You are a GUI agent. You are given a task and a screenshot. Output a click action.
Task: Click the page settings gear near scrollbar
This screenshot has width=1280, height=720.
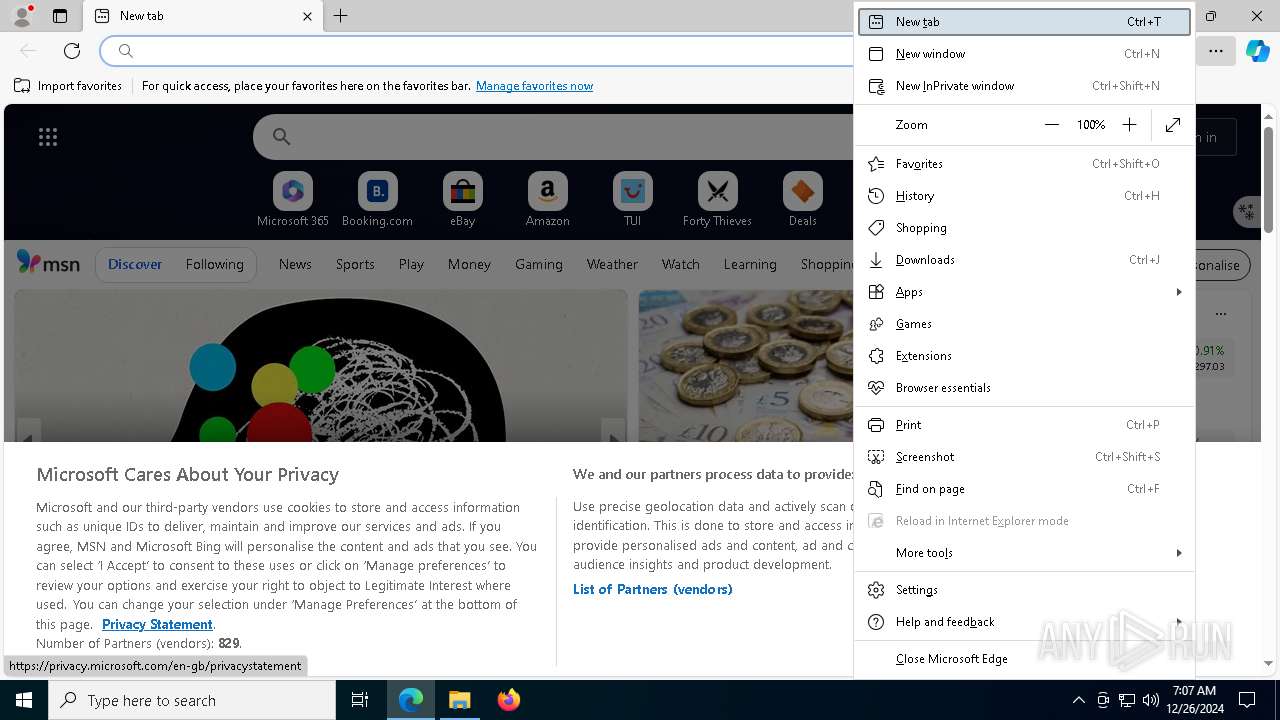click(1246, 211)
